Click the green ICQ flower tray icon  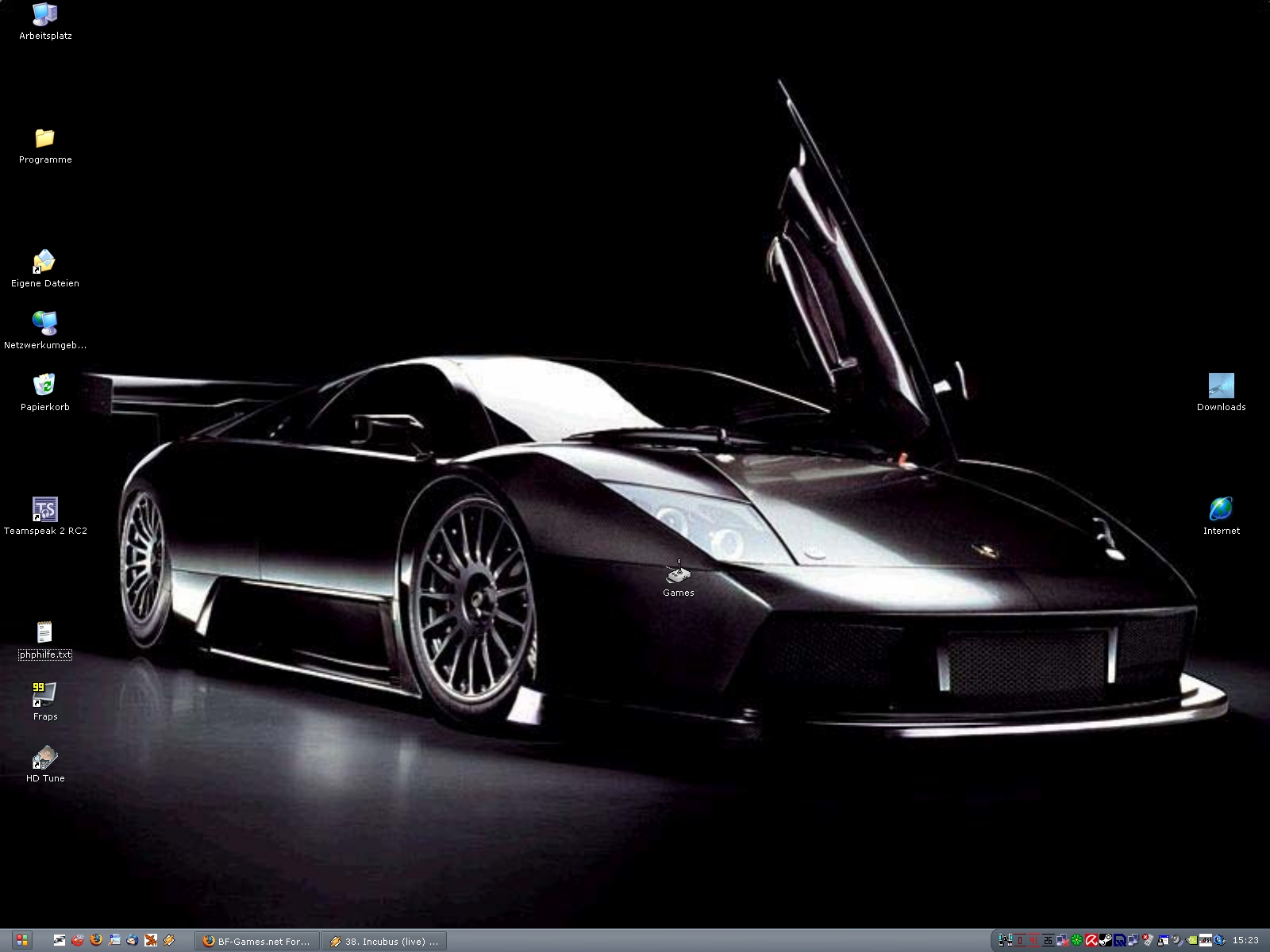[x=1077, y=940]
